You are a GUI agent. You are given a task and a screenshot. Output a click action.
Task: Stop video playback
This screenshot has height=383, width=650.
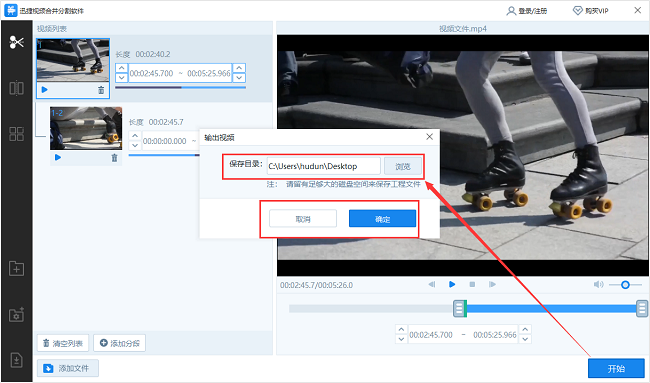pyautogui.click(x=472, y=284)
